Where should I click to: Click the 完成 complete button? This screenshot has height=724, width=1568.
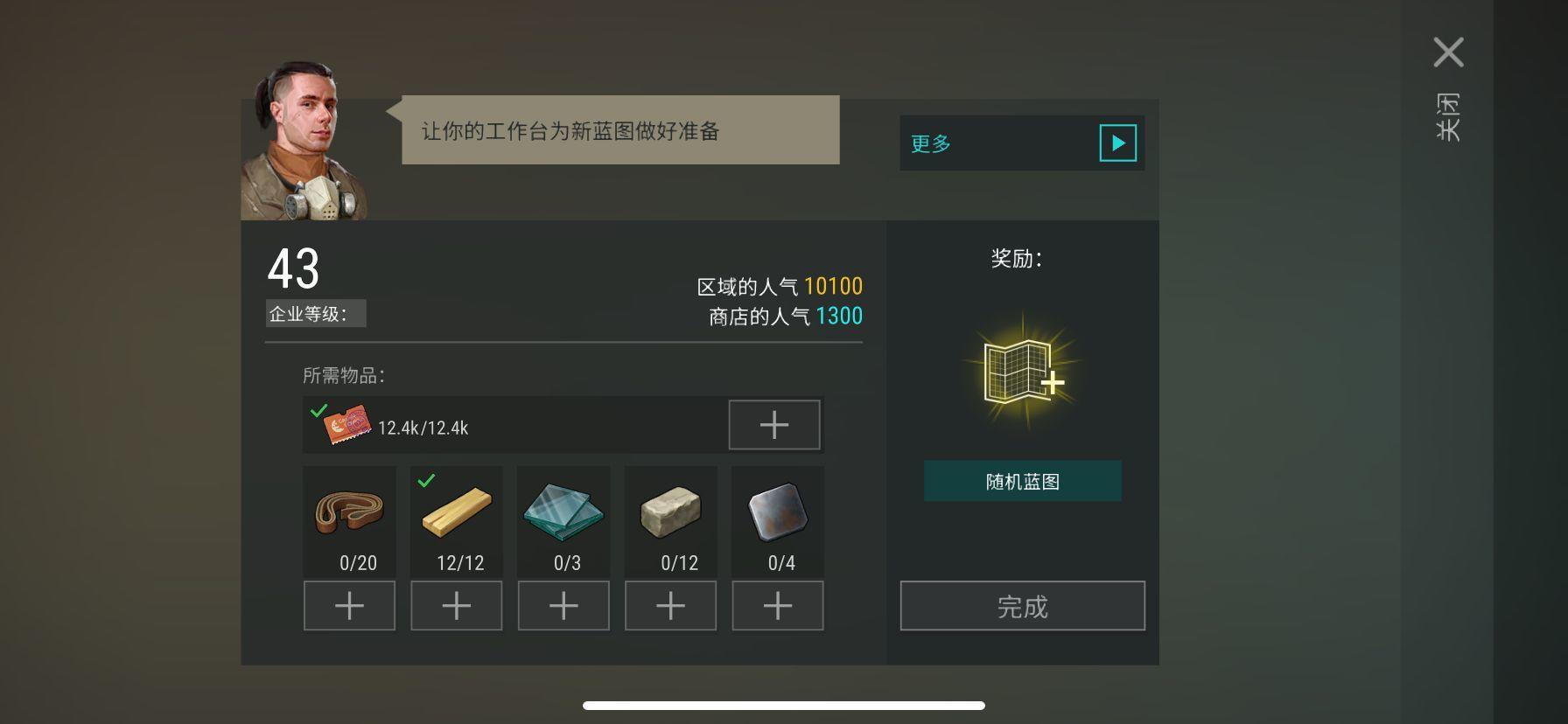tap(1022, 606)
